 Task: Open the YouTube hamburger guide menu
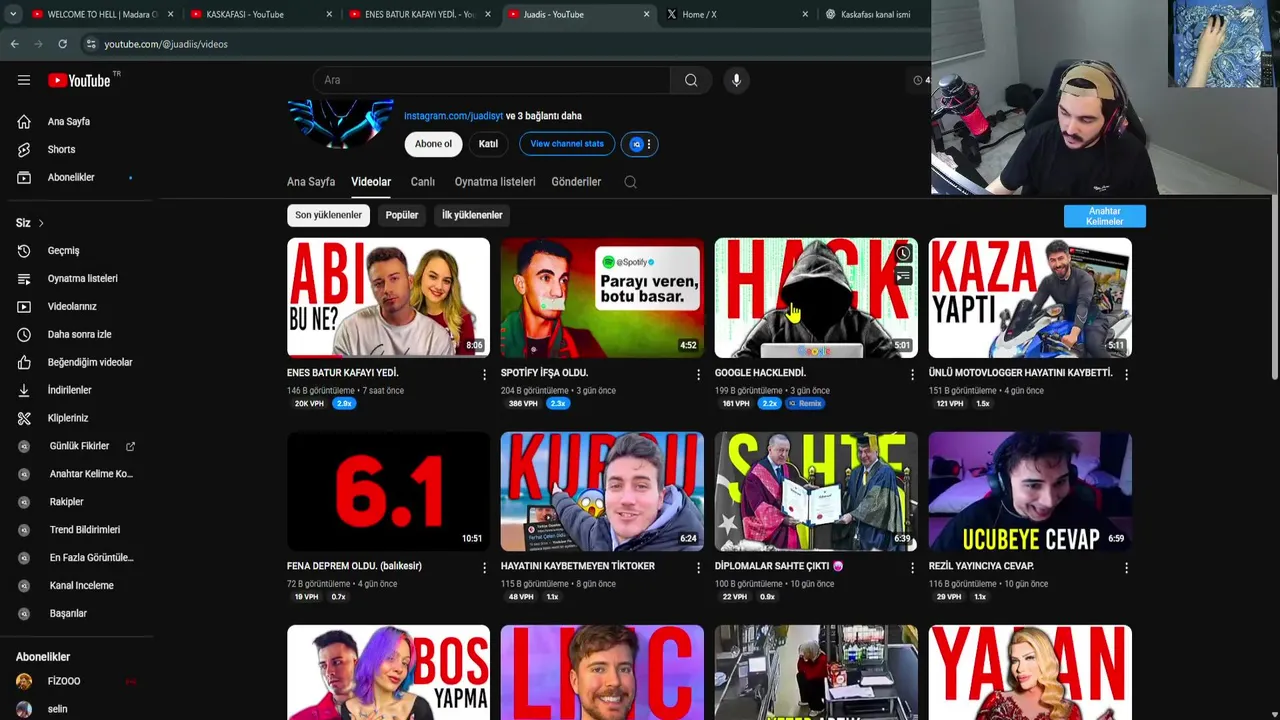(x=24, y=80)
